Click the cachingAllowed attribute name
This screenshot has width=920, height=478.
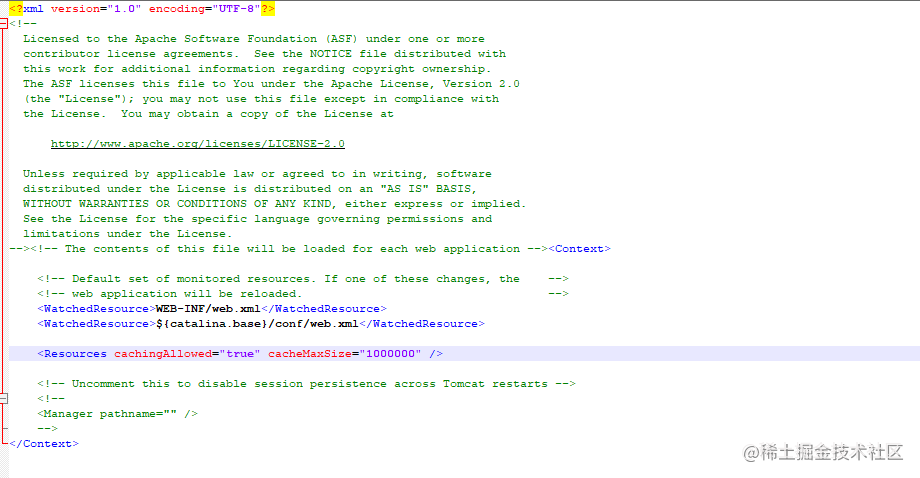(163, 354)
